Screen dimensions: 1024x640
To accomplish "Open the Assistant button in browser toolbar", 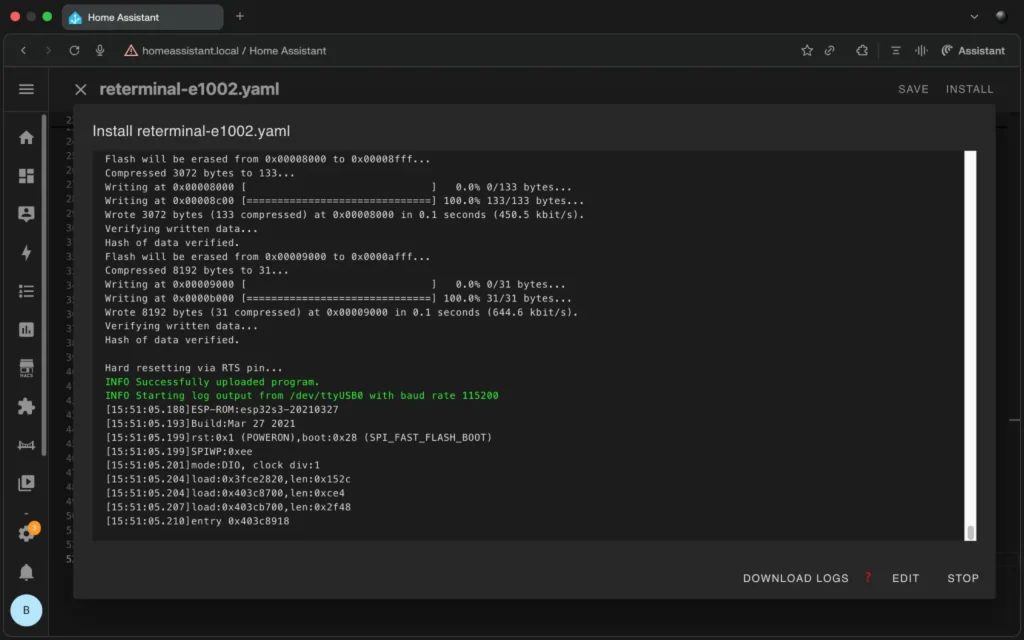I will coord(972,50).
